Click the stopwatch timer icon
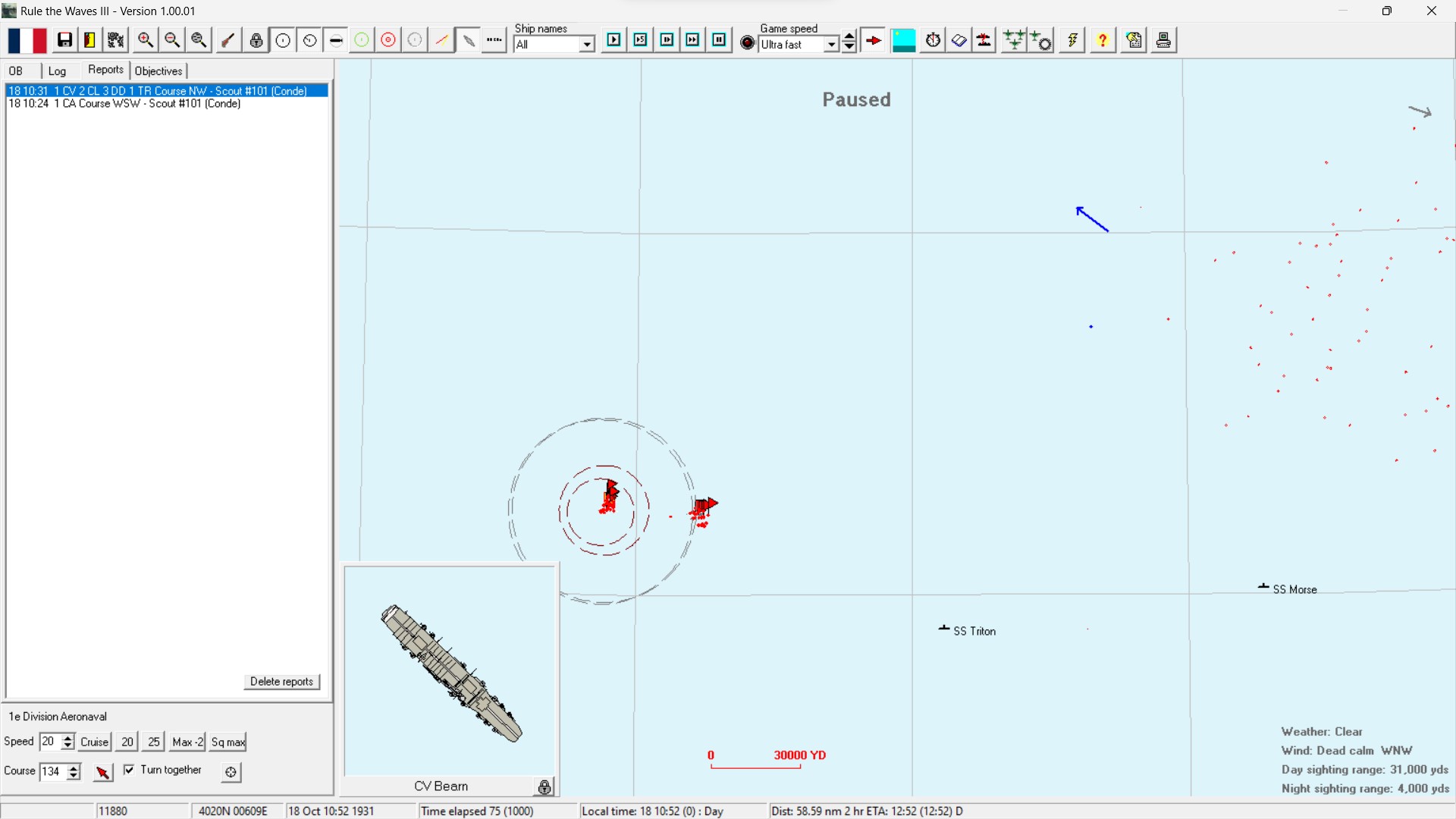The height and width of the screenshot is (819, 1456). click(x=934, y=40)
